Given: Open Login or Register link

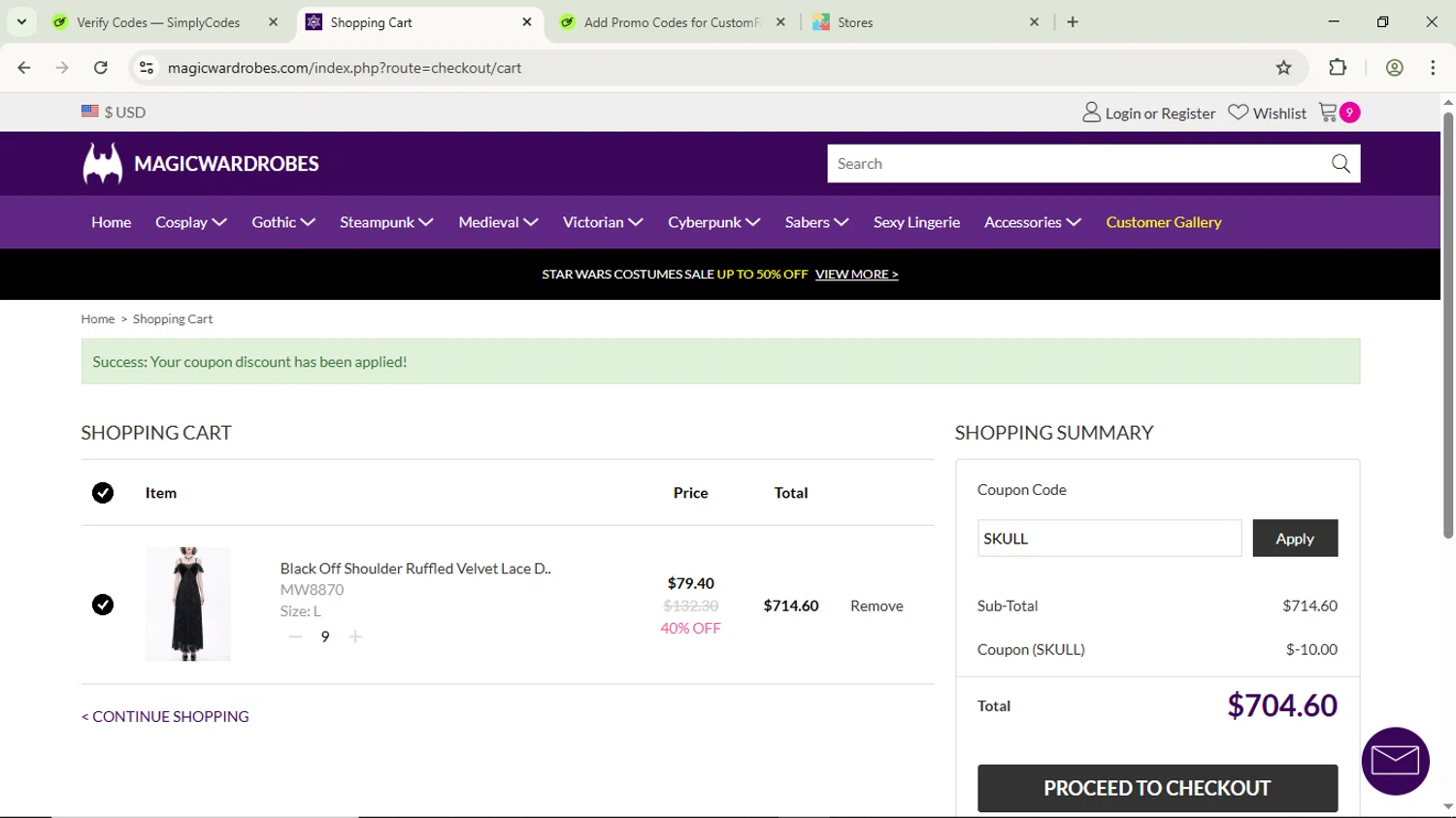Looking at the screenshot, I should [x=1160, y=114].
